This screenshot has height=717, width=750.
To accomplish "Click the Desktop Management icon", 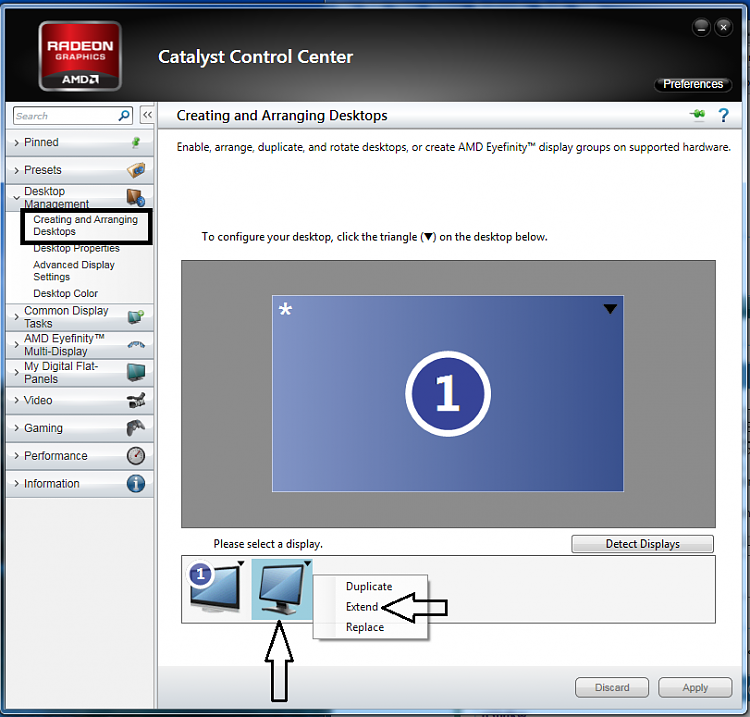I will (136, 197).
